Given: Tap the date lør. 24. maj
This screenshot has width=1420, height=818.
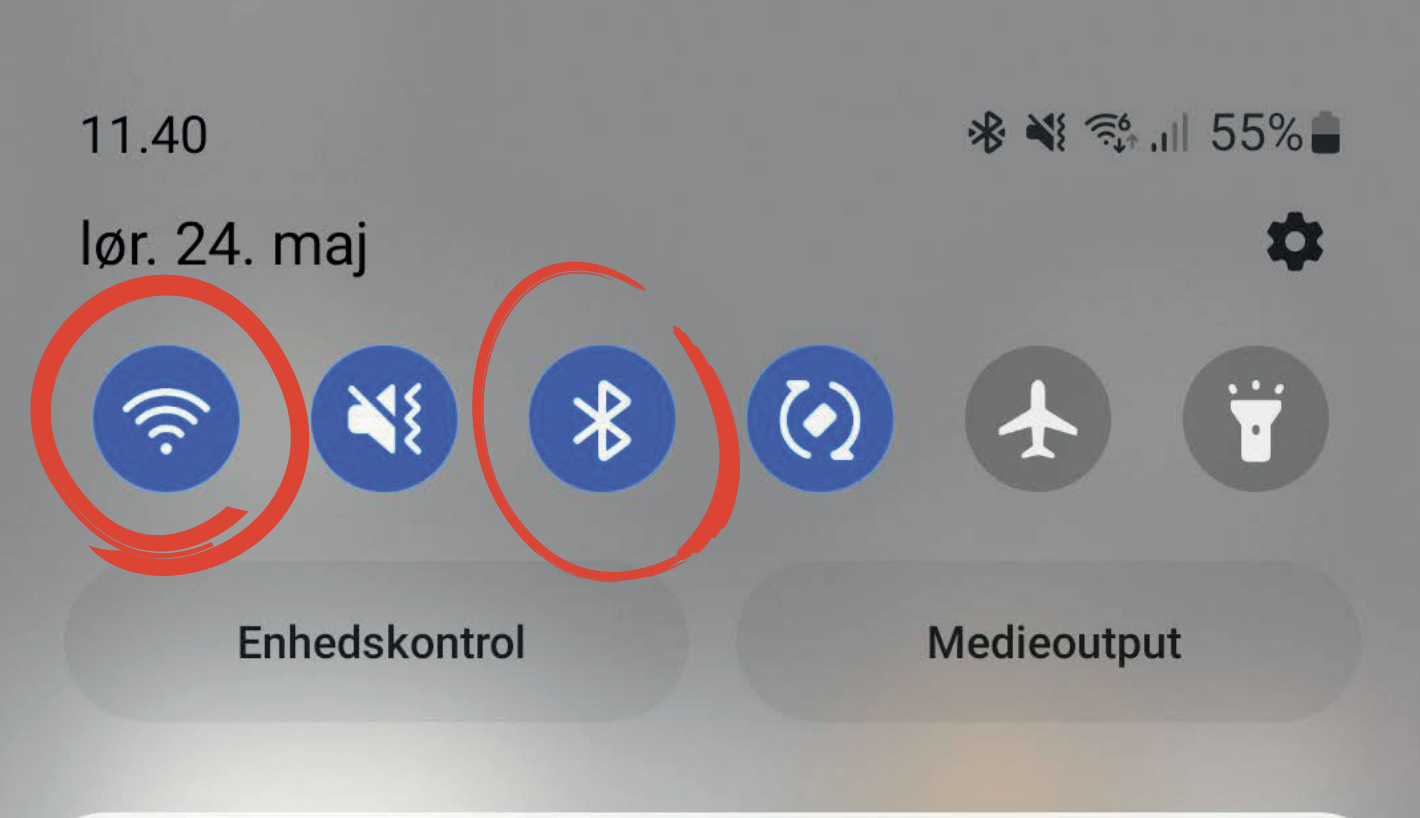Looking at the screenshot, I should click(x=224, y=245).
